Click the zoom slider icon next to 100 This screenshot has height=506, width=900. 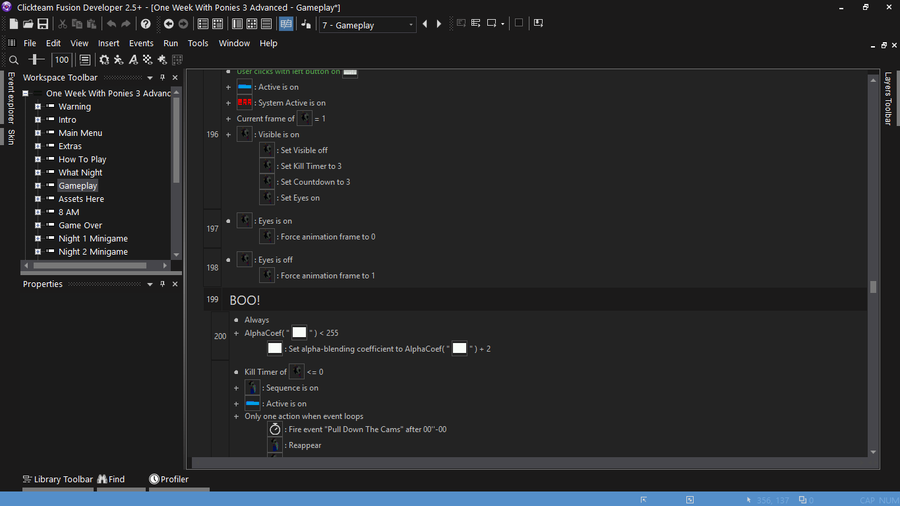[x=36, y=60]
